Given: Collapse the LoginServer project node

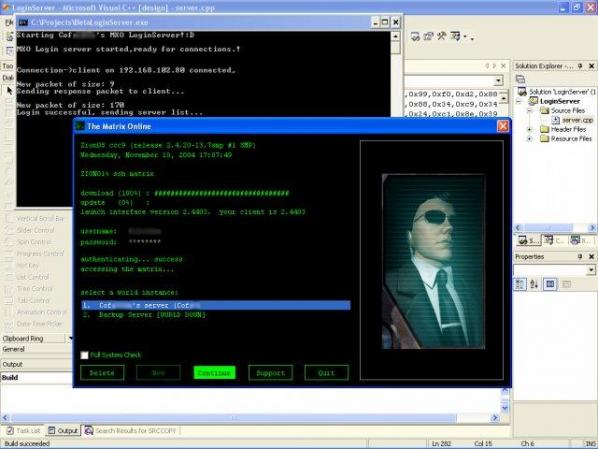Looking at the screenshot, I should 519,101.
